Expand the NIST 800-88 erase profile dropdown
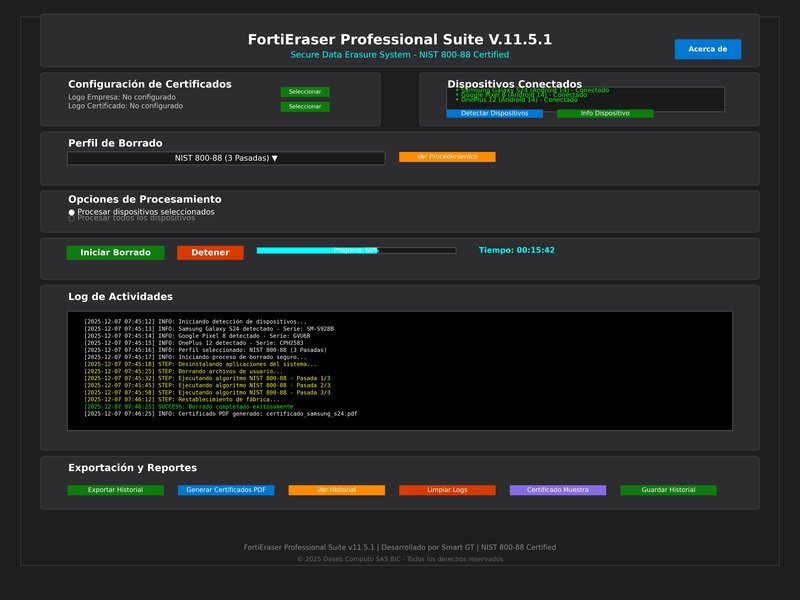Screen dimensions: 800x600 [226, 158]
